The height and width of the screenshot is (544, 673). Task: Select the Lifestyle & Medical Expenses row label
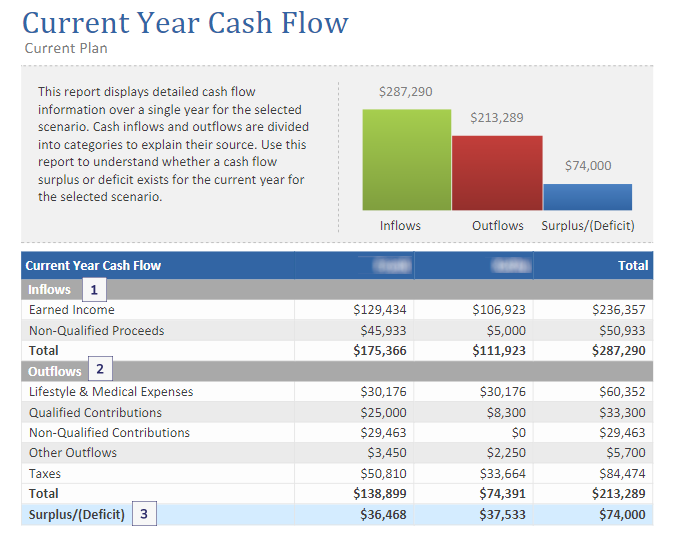point(111,392)
